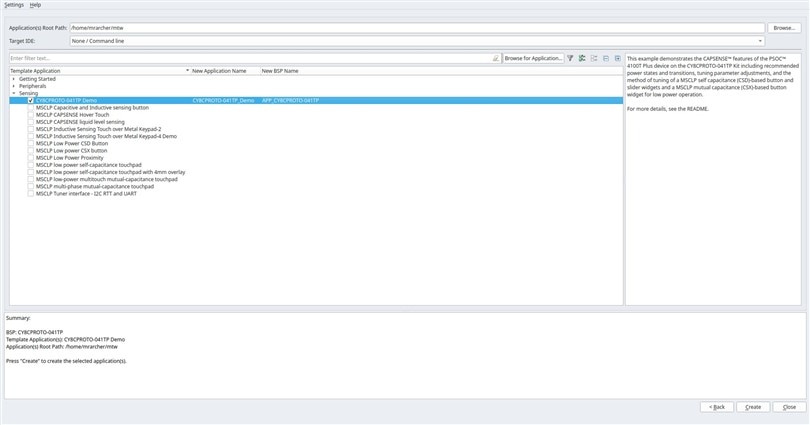Check MSCLP Low Power Proximity checkbox
Viewport: 810px width, 425px height.
[31, 158]
